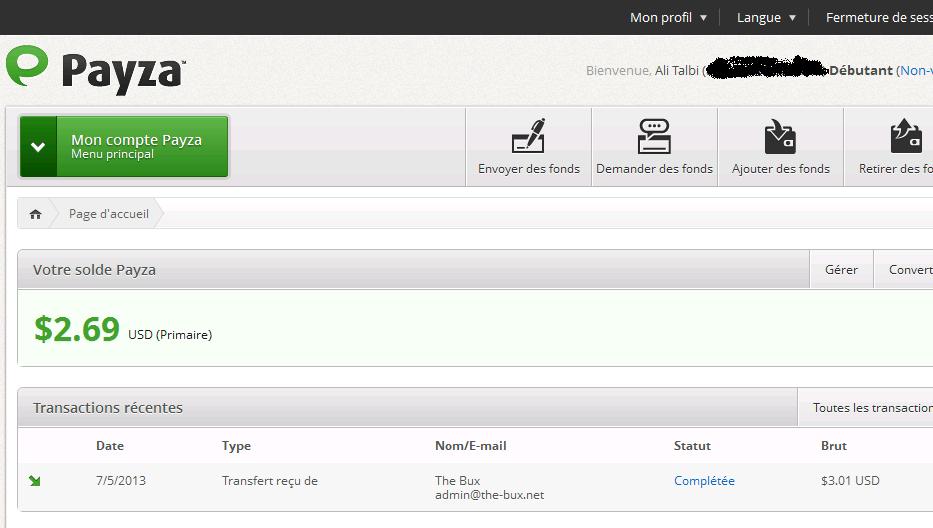Click the Date column header
Image resolution: width=933 pixels, height=528 pixels.
click(110, 445)
